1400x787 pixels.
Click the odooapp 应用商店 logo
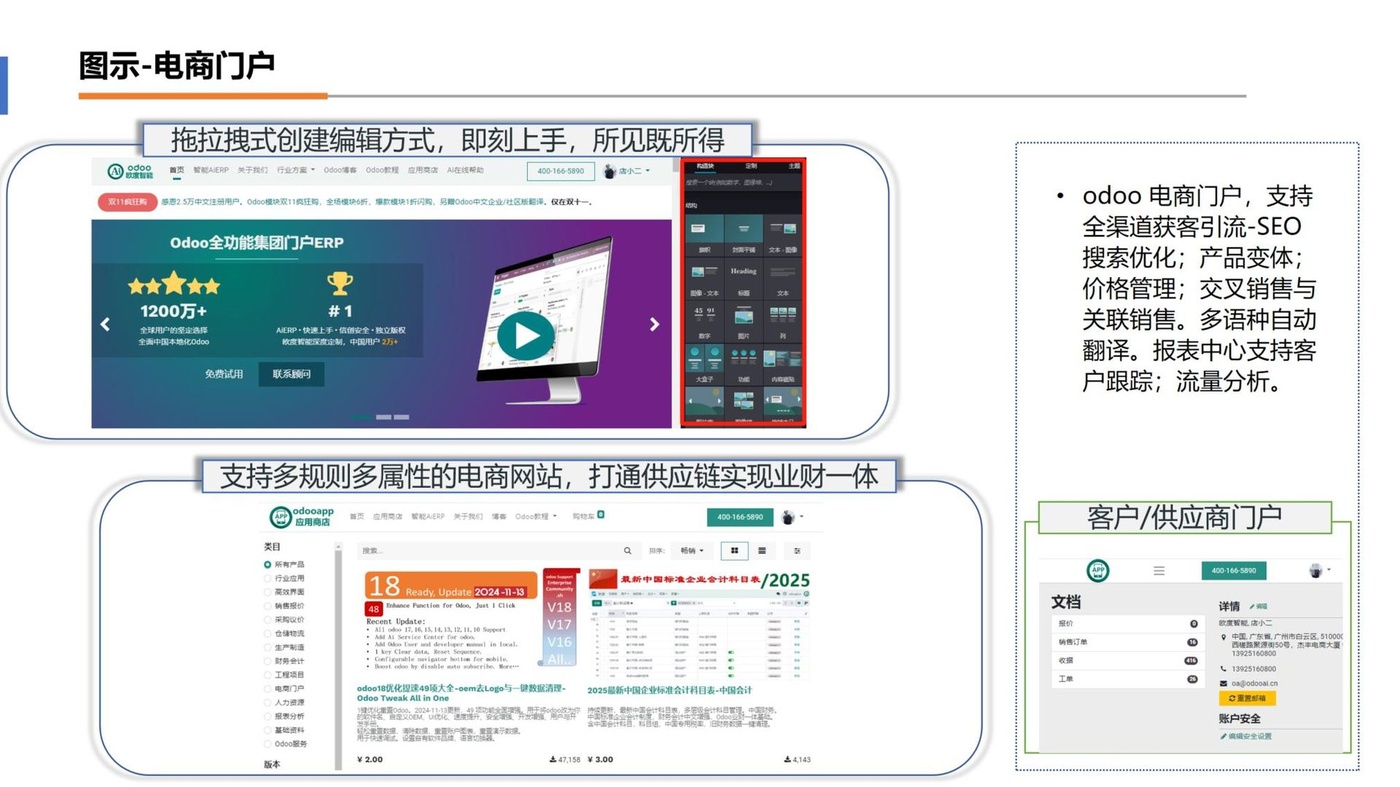pyautogui.click(x=301, y=517)
